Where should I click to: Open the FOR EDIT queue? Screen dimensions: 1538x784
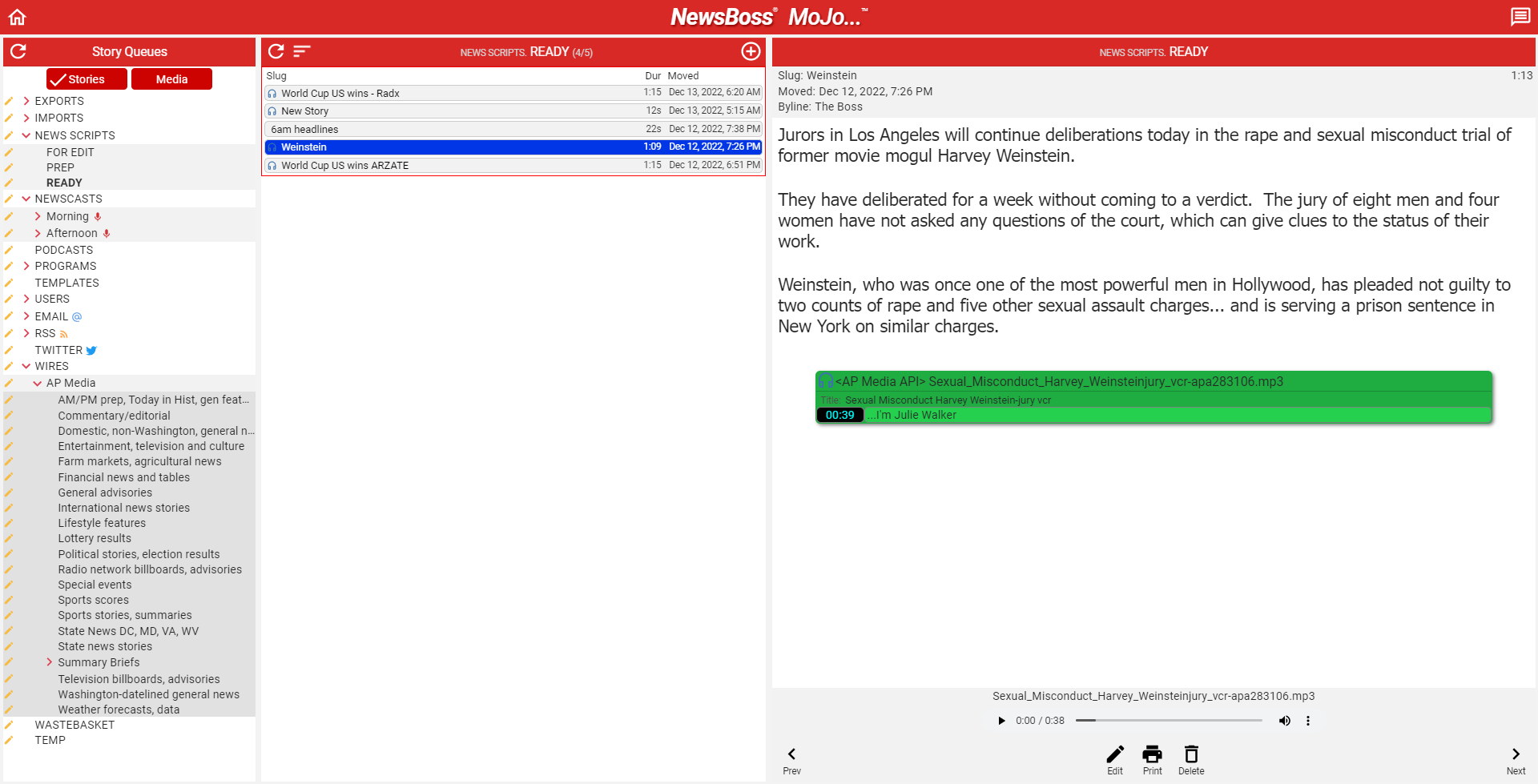(70, 152)
